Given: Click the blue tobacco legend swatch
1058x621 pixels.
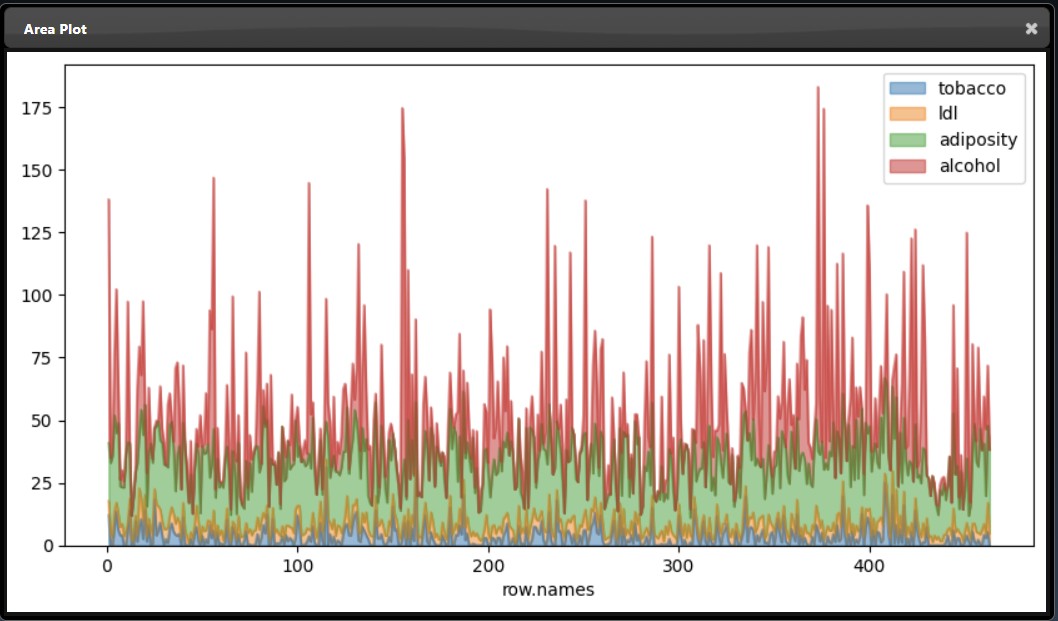Looking at the screenshot, I should [909, 88].
